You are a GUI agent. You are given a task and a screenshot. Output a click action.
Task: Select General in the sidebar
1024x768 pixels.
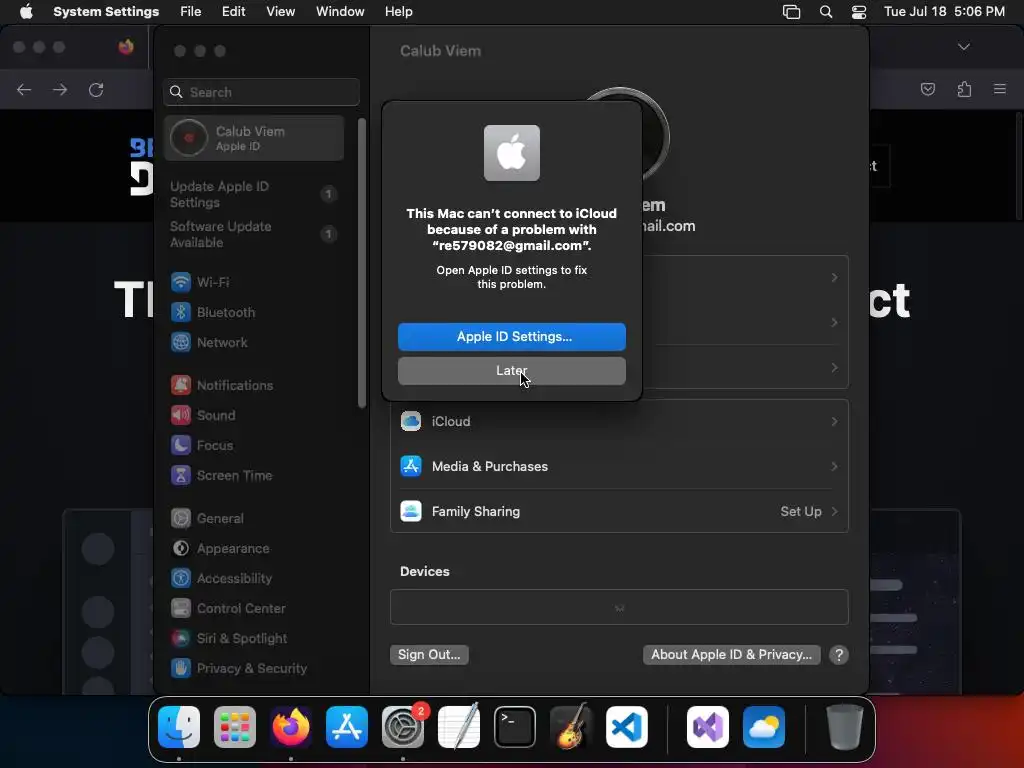pos(254,519)
